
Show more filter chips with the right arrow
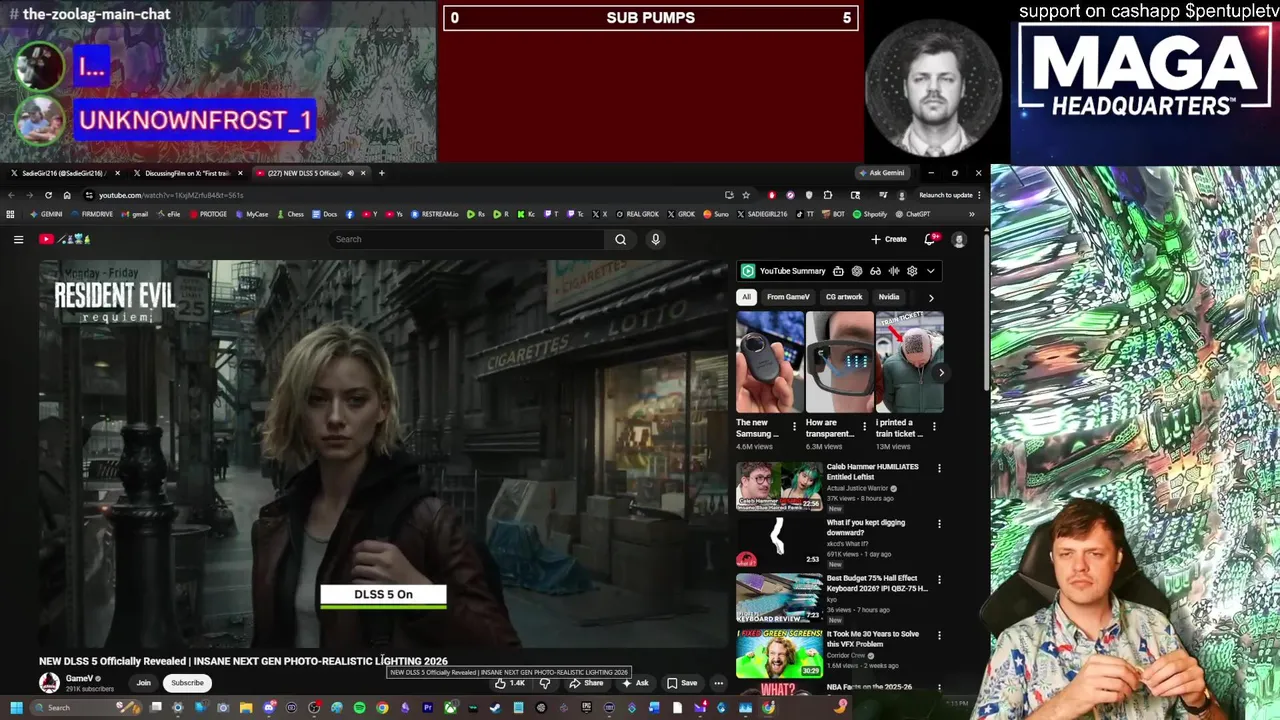click(x=931, y=297)
